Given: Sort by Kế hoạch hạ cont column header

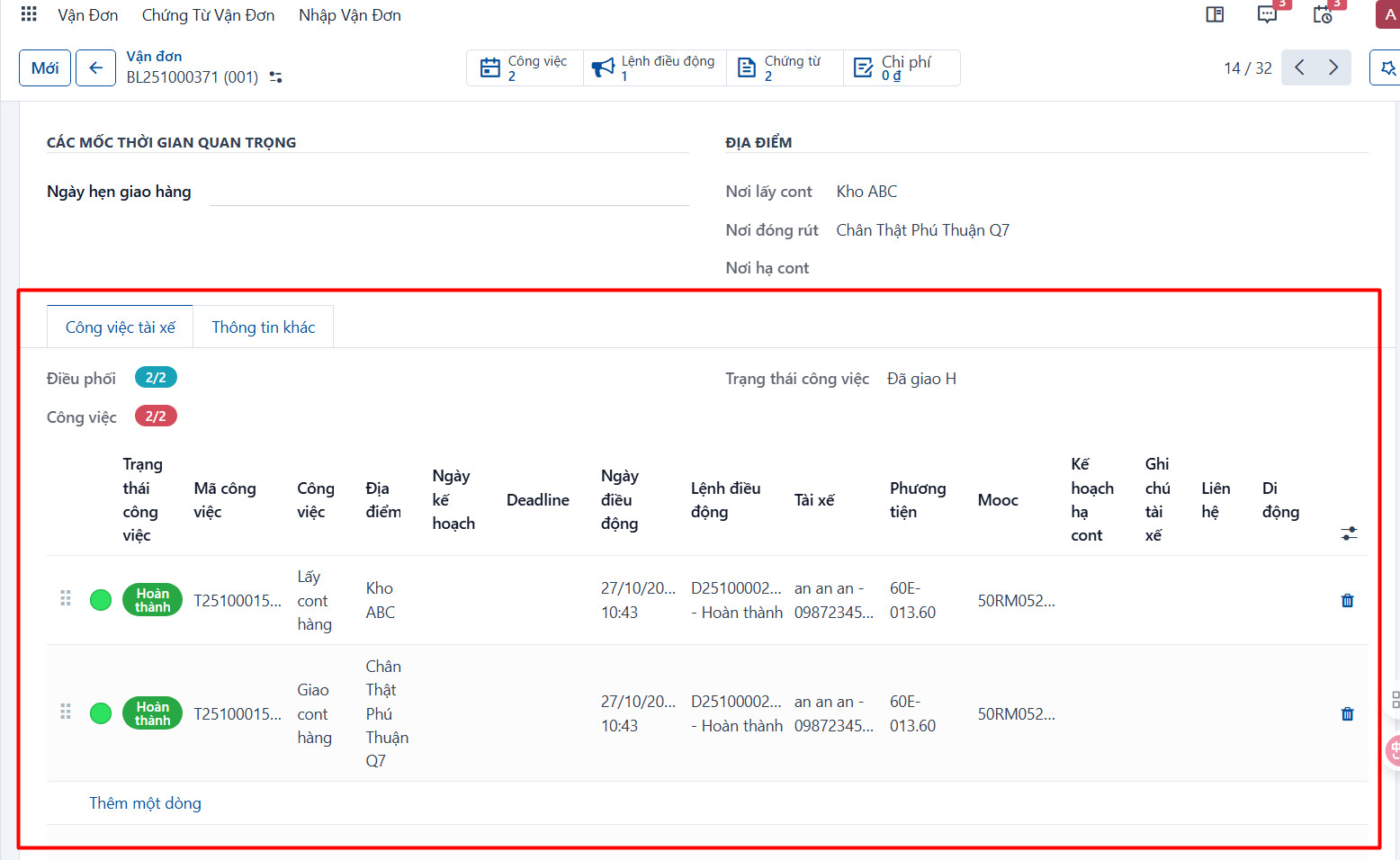Looking at the screenshot, I should tap(1092, 500).
